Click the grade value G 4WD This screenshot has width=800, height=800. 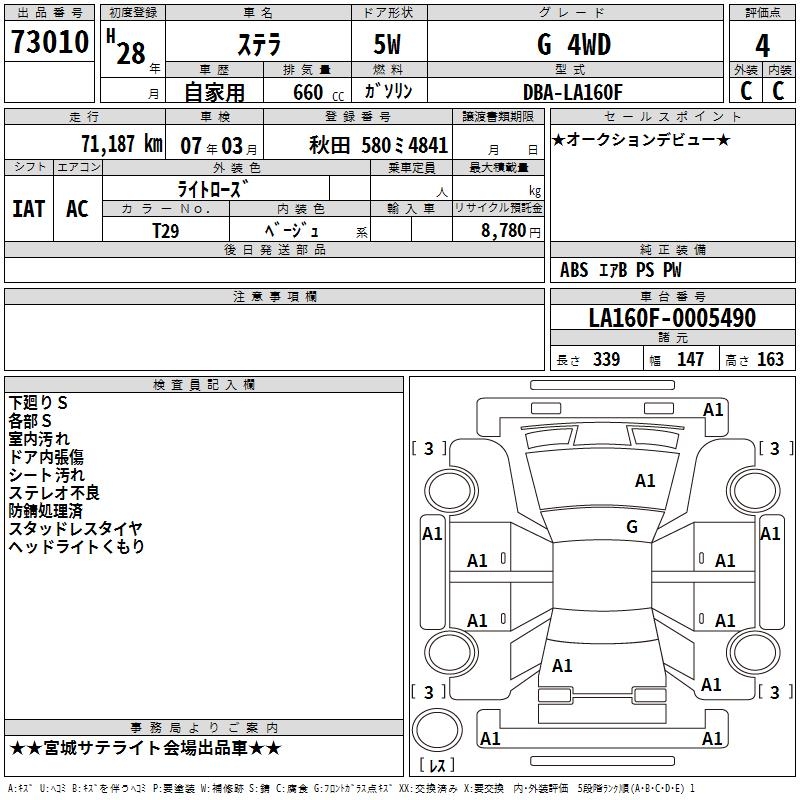pos(574,44)
